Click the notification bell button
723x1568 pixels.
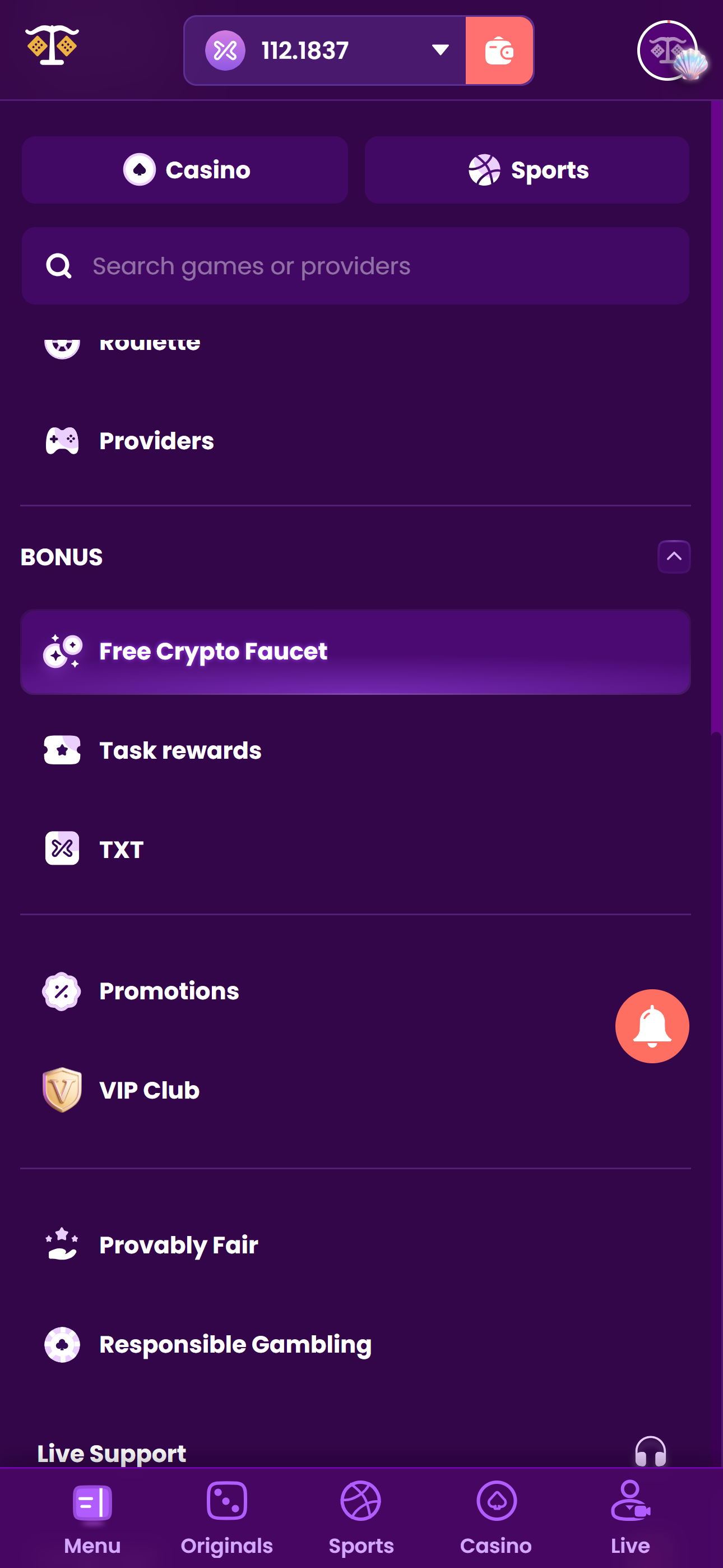[652, 1026]
